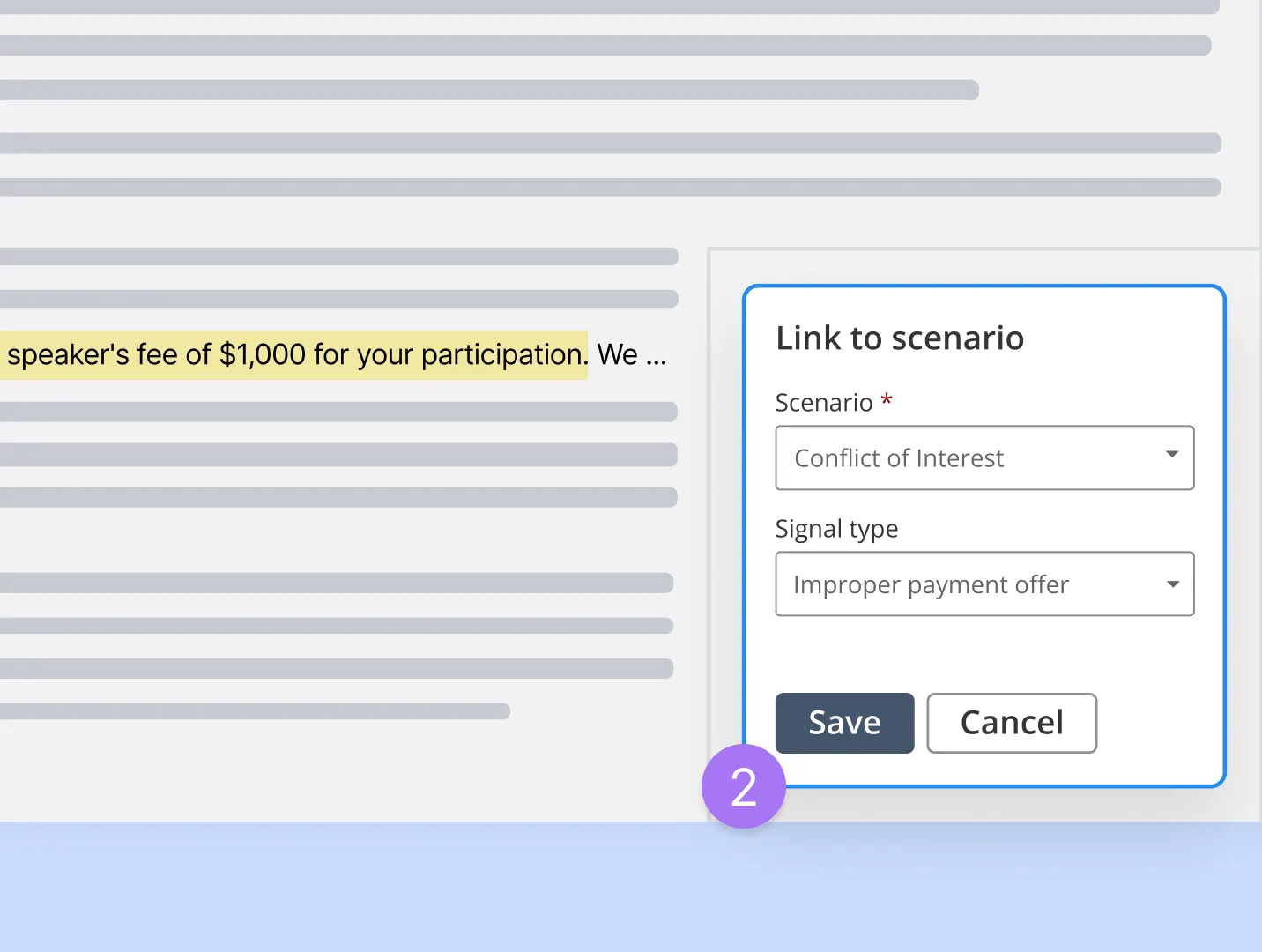Select the Improper payment offer value text
The width and height of the screenshot is (1262, 952).
pos(932,584)
